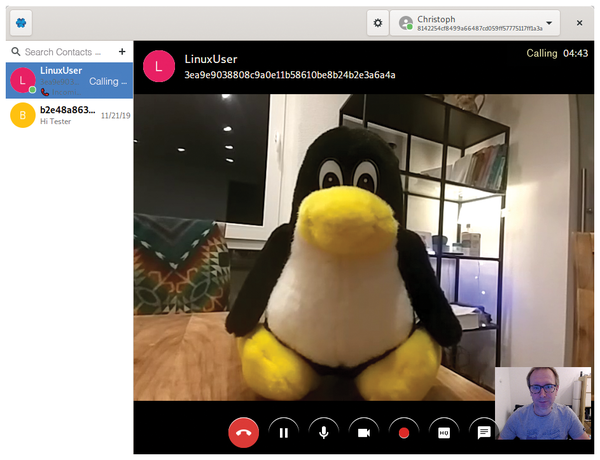Expand the Christoph account dropdown

coord(475,23)
